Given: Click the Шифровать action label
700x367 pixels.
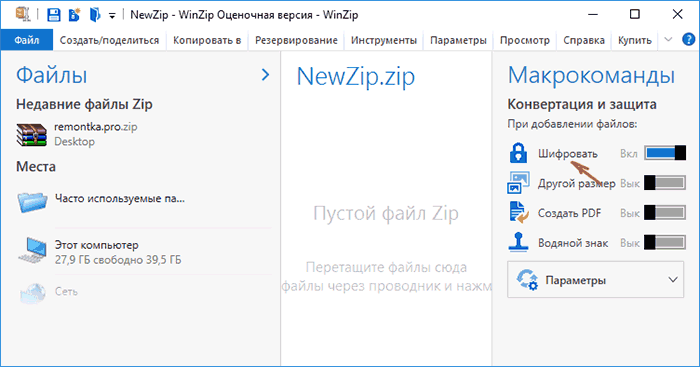Looking at the screenshot, I should pos(567,154).
